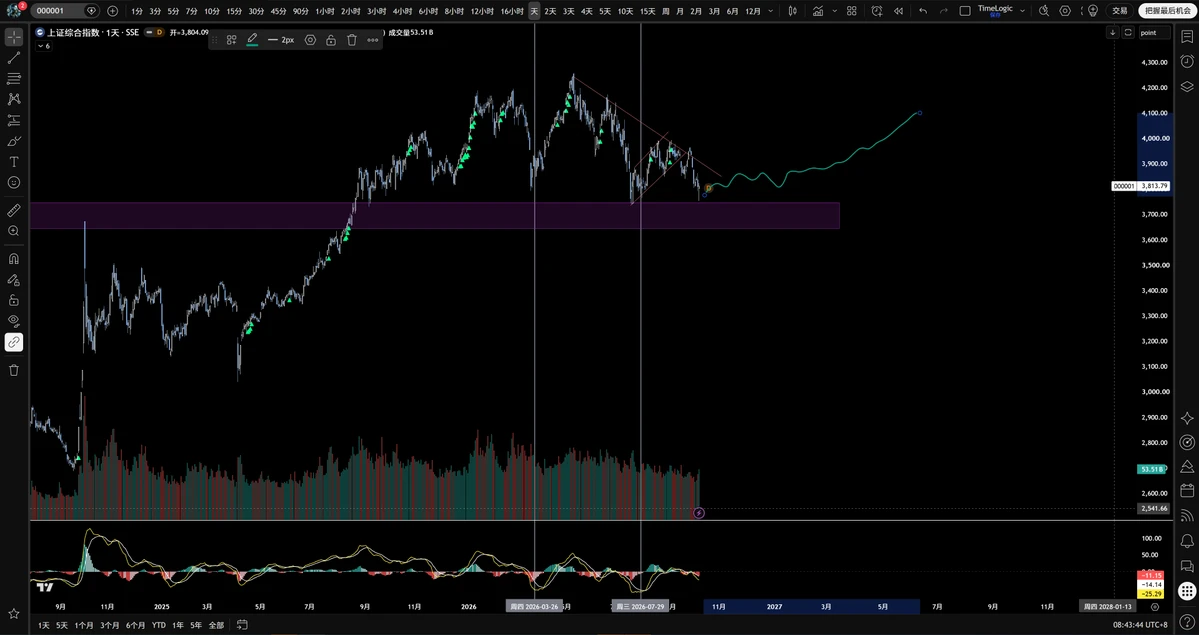This screenshot has height=635, width=1199.
Task: Select the 15分 interval
Action: [x=235, y=11]
